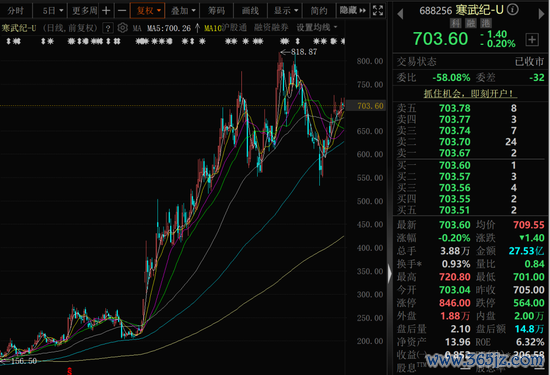Show stock info via circled i icon
Image resolution: width=550 pixels, height=375 pixels.
click(512, 9)
